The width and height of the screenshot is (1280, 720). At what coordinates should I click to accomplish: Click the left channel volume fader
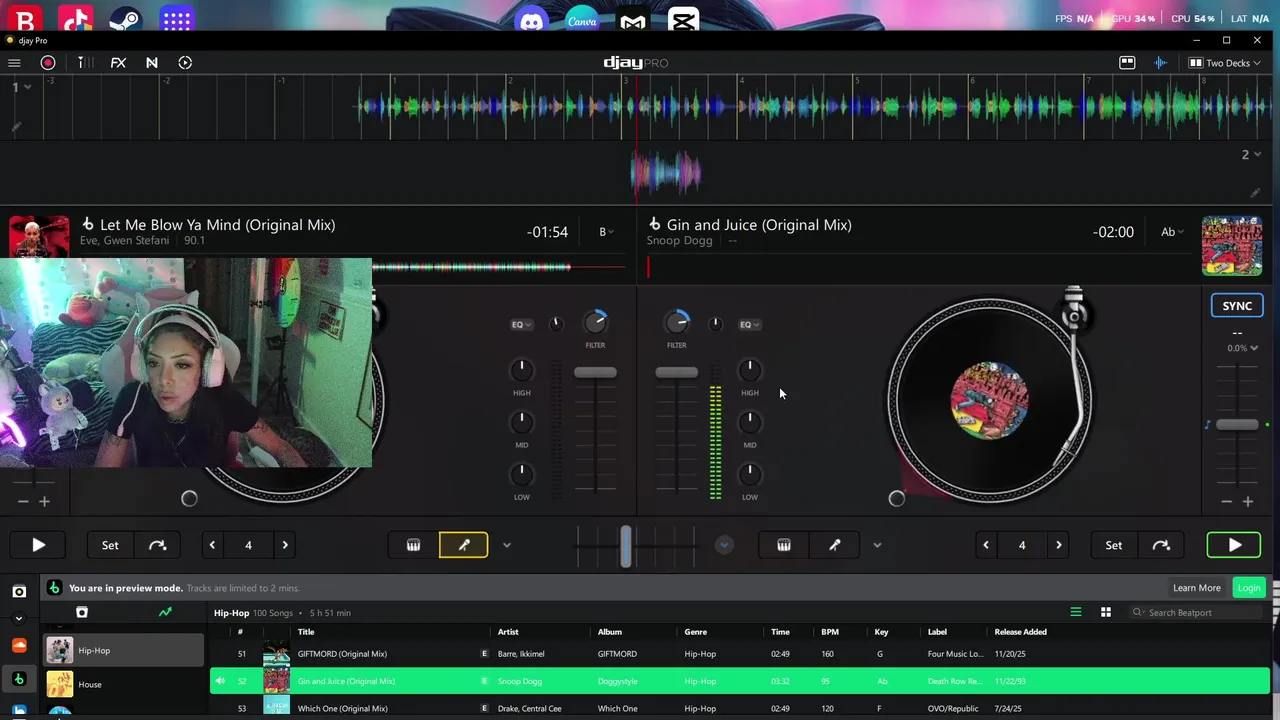[595, 372]
